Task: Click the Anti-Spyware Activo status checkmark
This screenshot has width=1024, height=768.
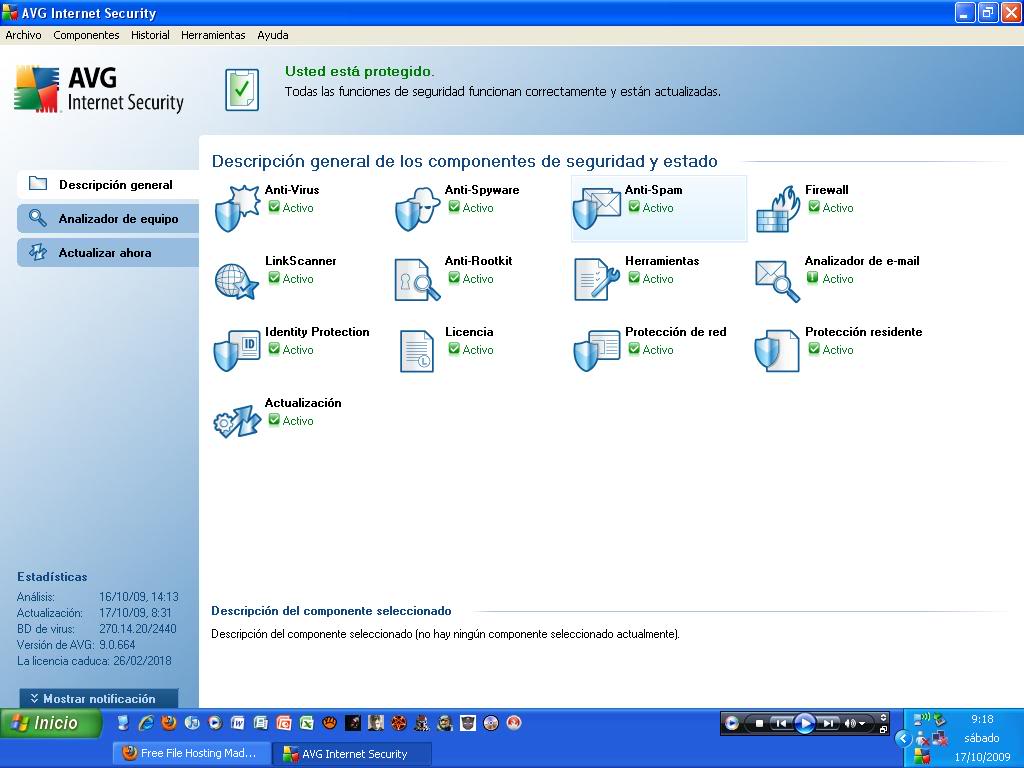Action: (x=455, y=207)
